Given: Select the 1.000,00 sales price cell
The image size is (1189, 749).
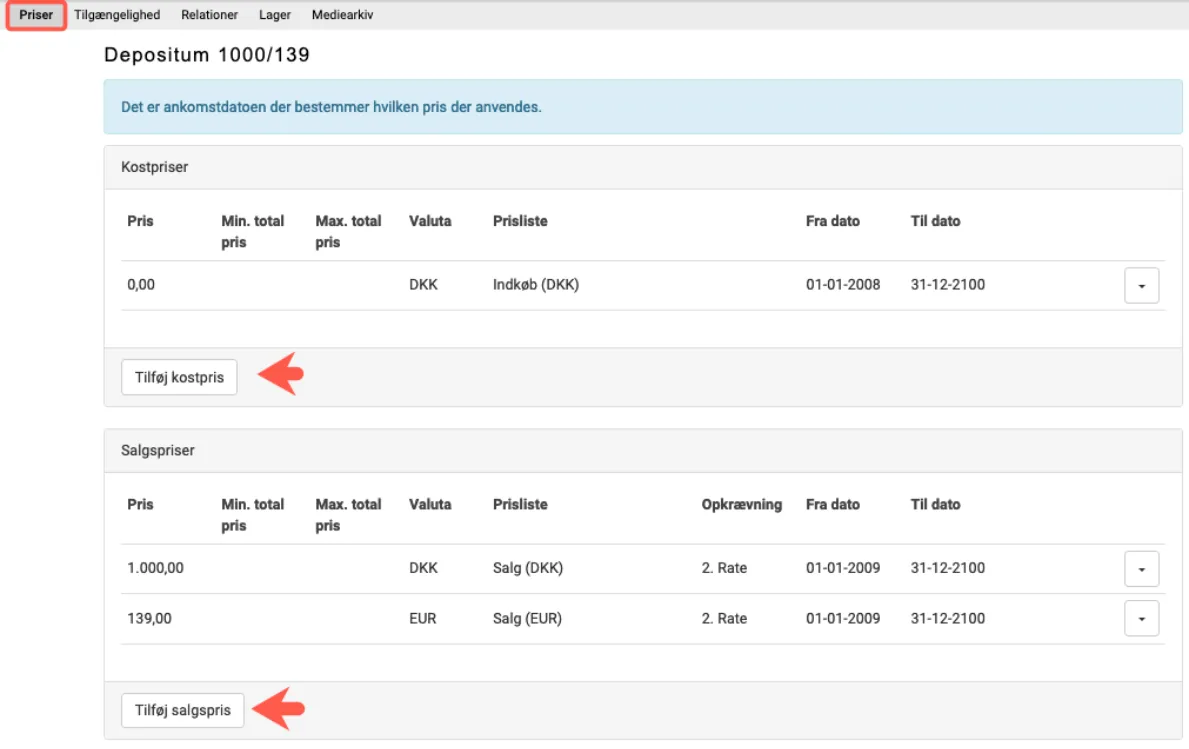Looking at the screenshot, I should (x=156, y=568).
